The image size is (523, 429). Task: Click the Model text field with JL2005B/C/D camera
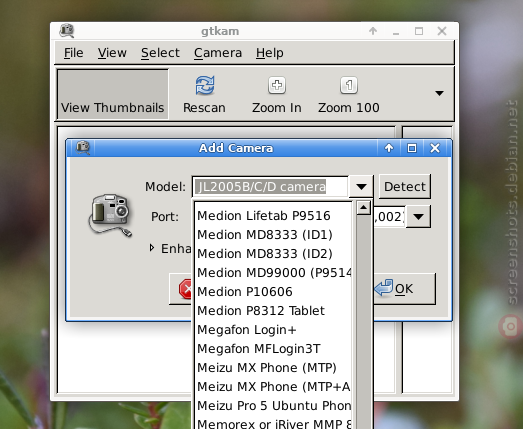point(270,186)
